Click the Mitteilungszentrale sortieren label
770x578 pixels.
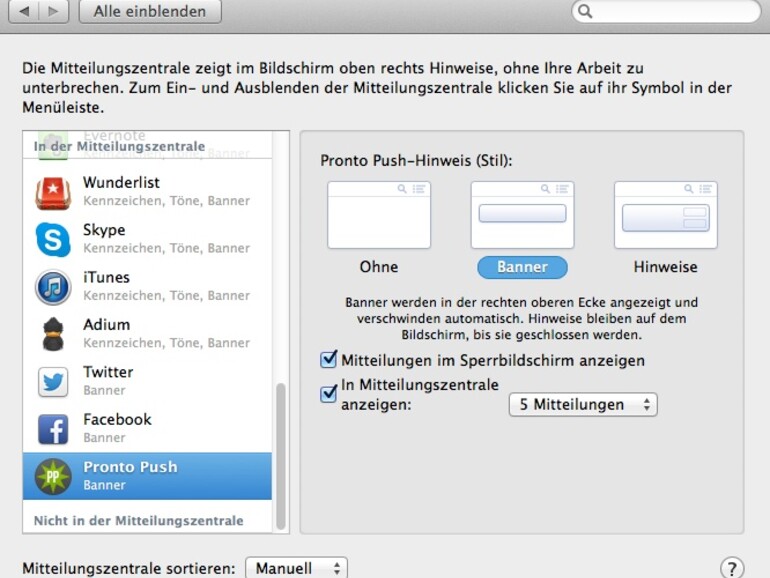(129, 569)
